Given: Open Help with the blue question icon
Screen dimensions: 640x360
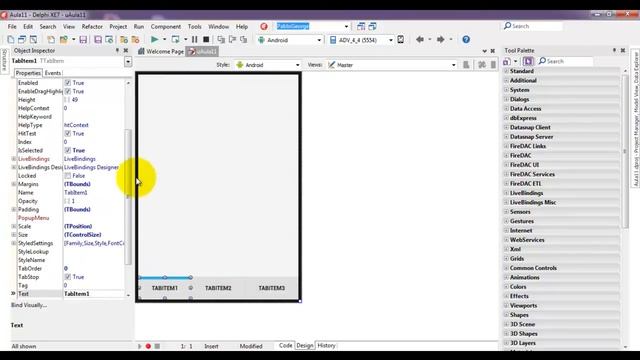Looking at the screenshot, I should 466,40.
